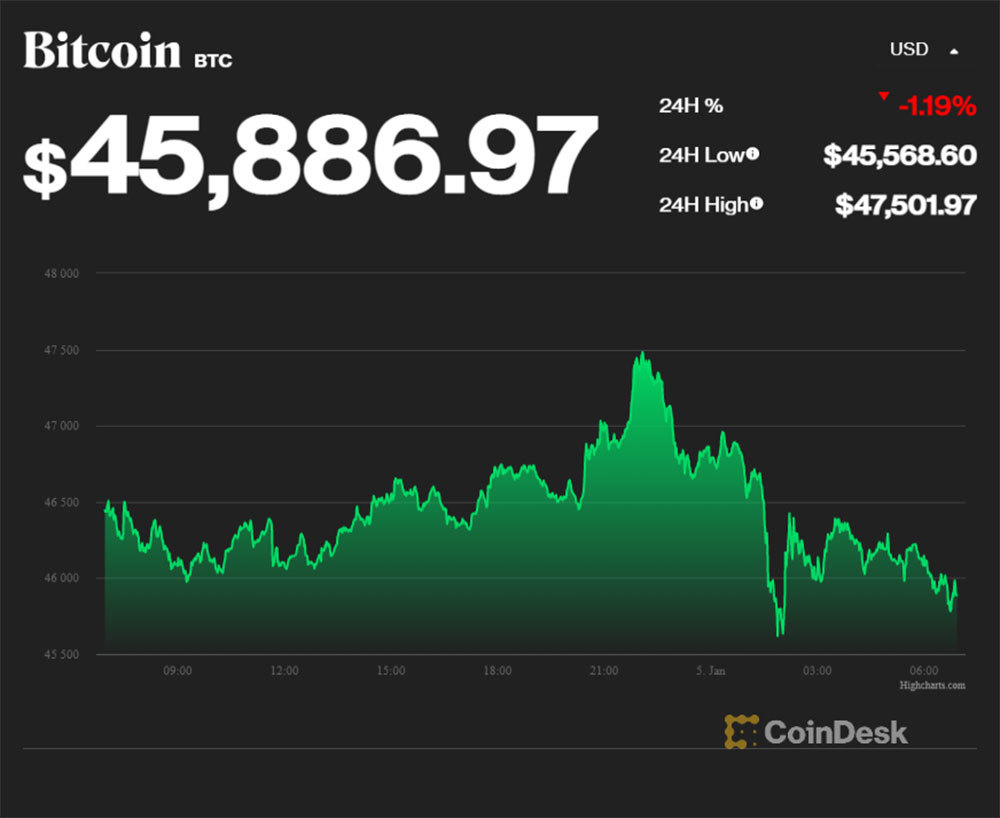Open the Highcharts.com credit link
Image resolution: width=1000 pixels, height=818 pixels.
pyautogui.click(x=932, y=685)
